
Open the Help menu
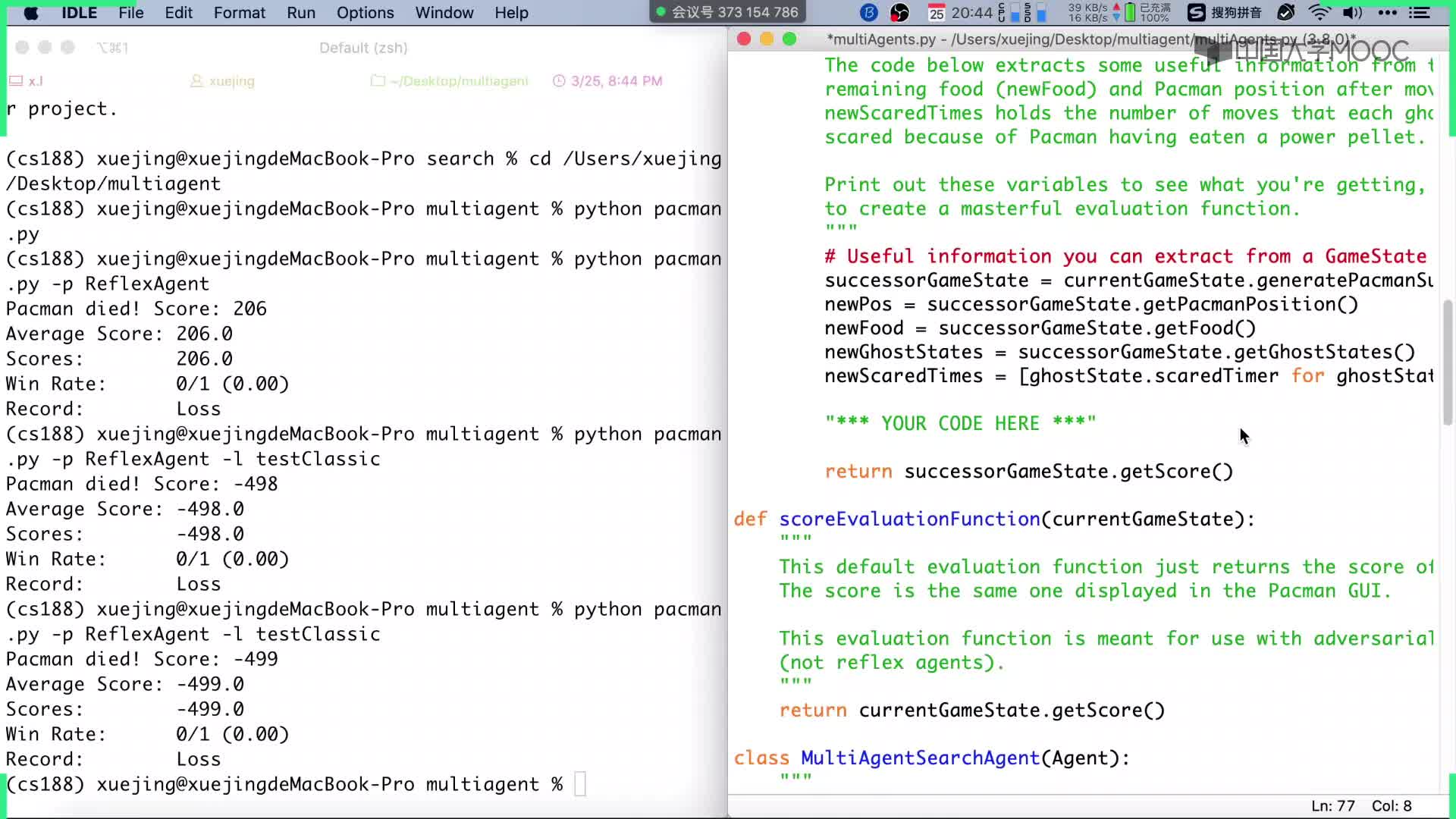511,13
